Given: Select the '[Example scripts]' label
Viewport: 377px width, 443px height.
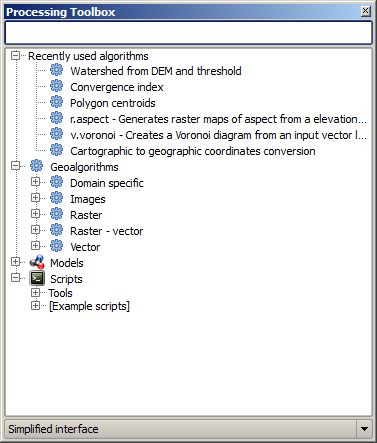Looking at the screenshot, I should point(89,306).
